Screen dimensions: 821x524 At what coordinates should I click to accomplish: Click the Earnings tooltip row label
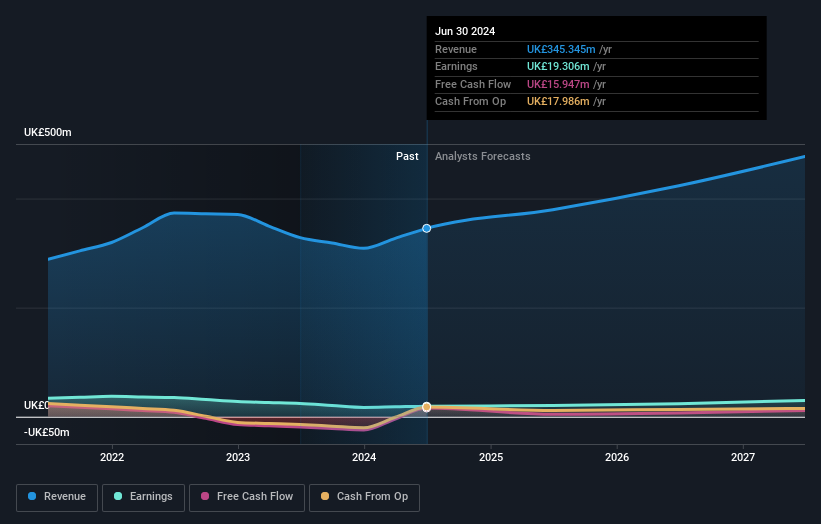coord(456,66)
